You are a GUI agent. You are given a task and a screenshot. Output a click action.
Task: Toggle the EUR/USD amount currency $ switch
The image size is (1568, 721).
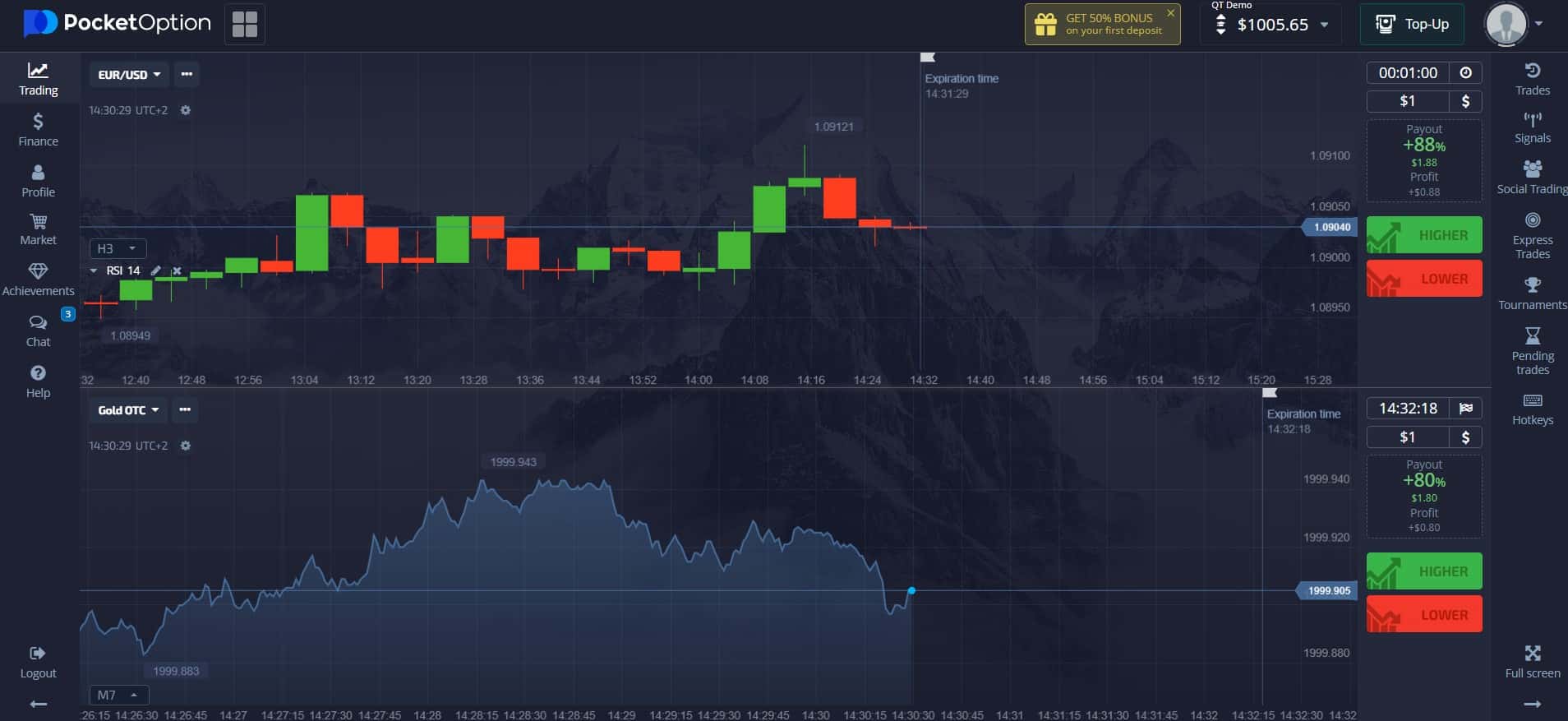tap(1465, 101)
